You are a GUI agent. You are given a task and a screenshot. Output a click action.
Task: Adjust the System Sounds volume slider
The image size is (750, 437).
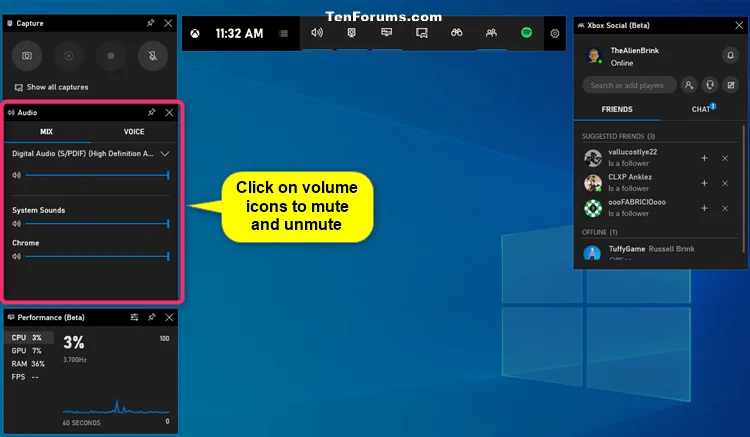click(98, 223)
